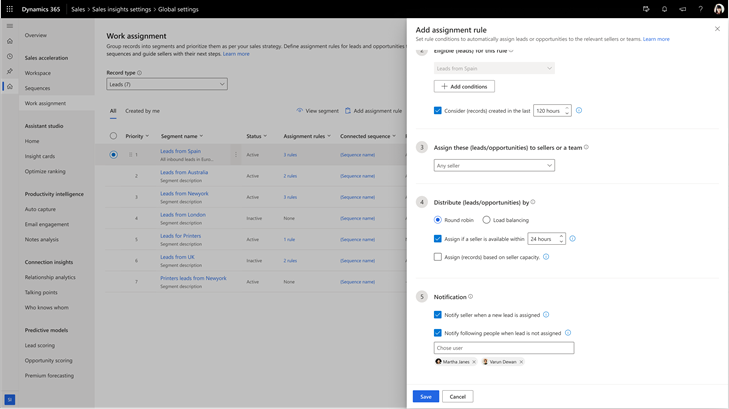
Task: Click the Save button
Action: [426, 396]
